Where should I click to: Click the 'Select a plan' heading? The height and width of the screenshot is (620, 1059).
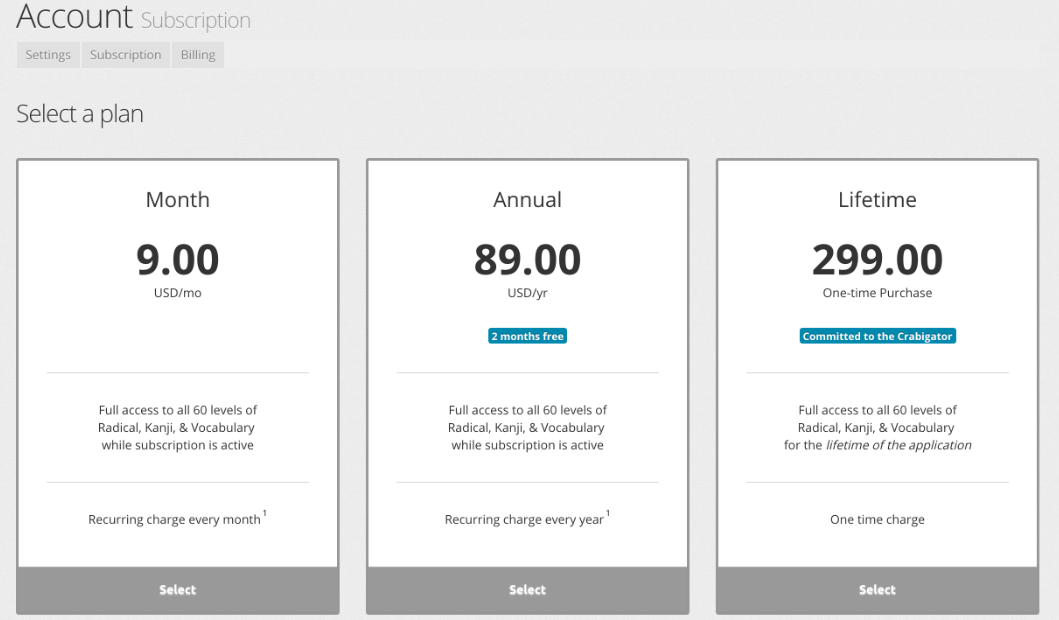pyautogui.click(x=80, y=114)
